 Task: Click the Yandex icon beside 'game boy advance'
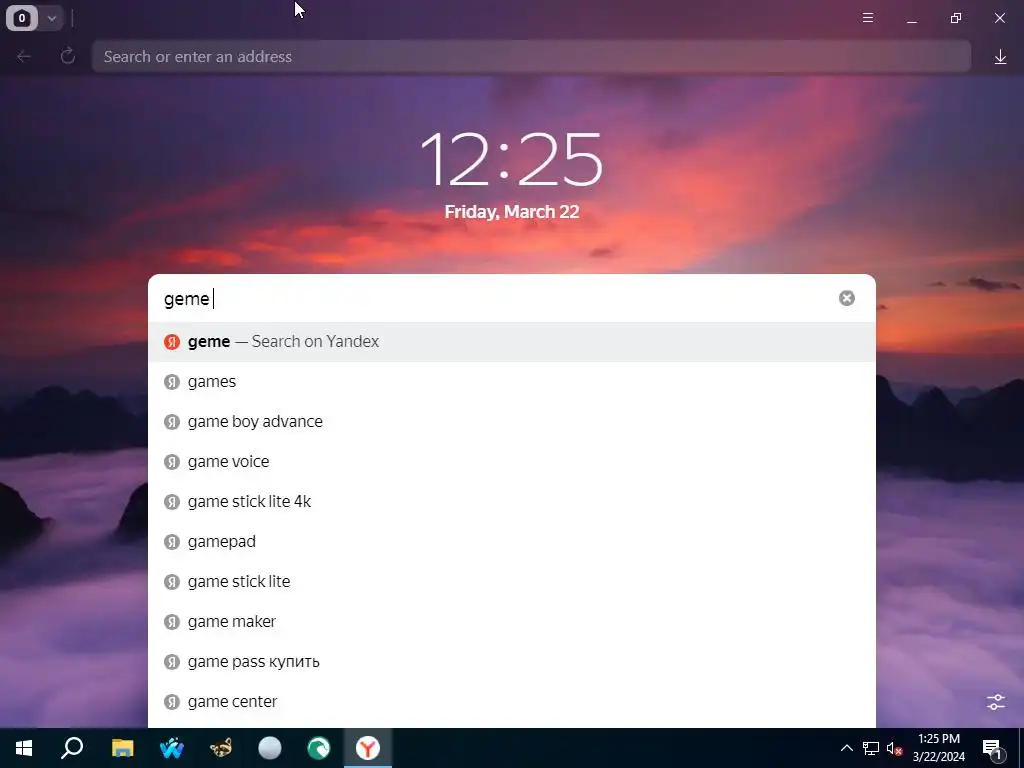pos(172,421)
